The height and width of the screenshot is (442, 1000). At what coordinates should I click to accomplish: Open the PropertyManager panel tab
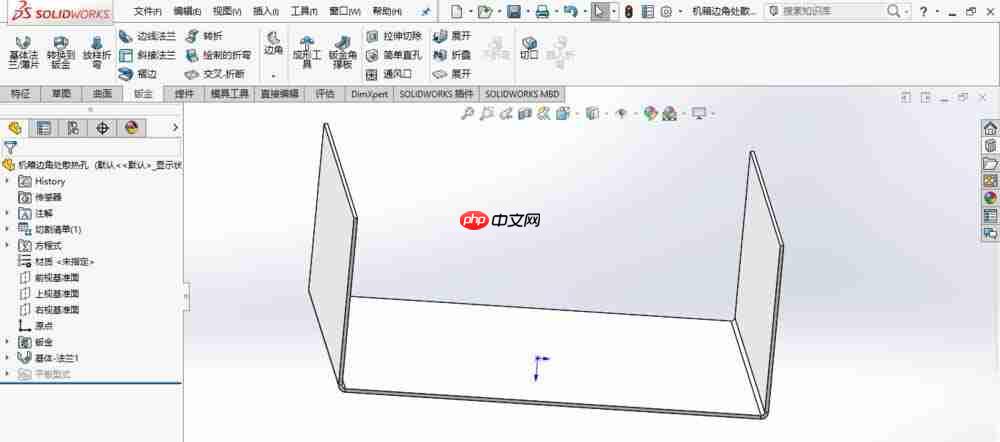click(43, 128)
